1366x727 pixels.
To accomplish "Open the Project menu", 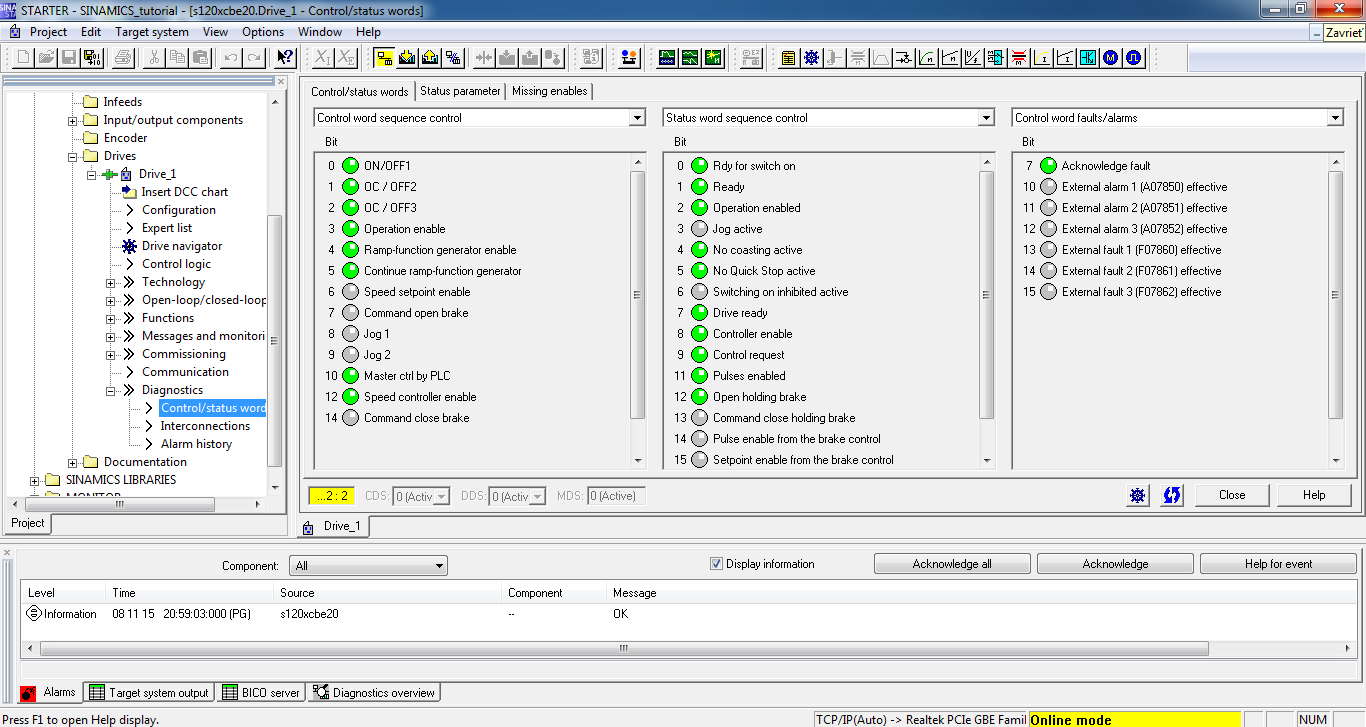I will (48, 32).
